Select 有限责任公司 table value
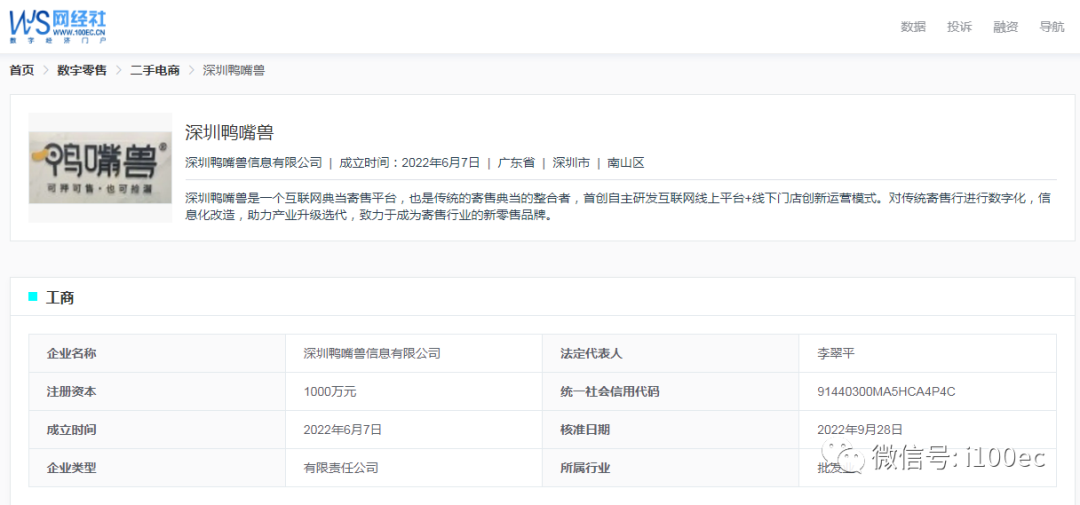The width and height of the screenshot is (1080, 505). 341,468
